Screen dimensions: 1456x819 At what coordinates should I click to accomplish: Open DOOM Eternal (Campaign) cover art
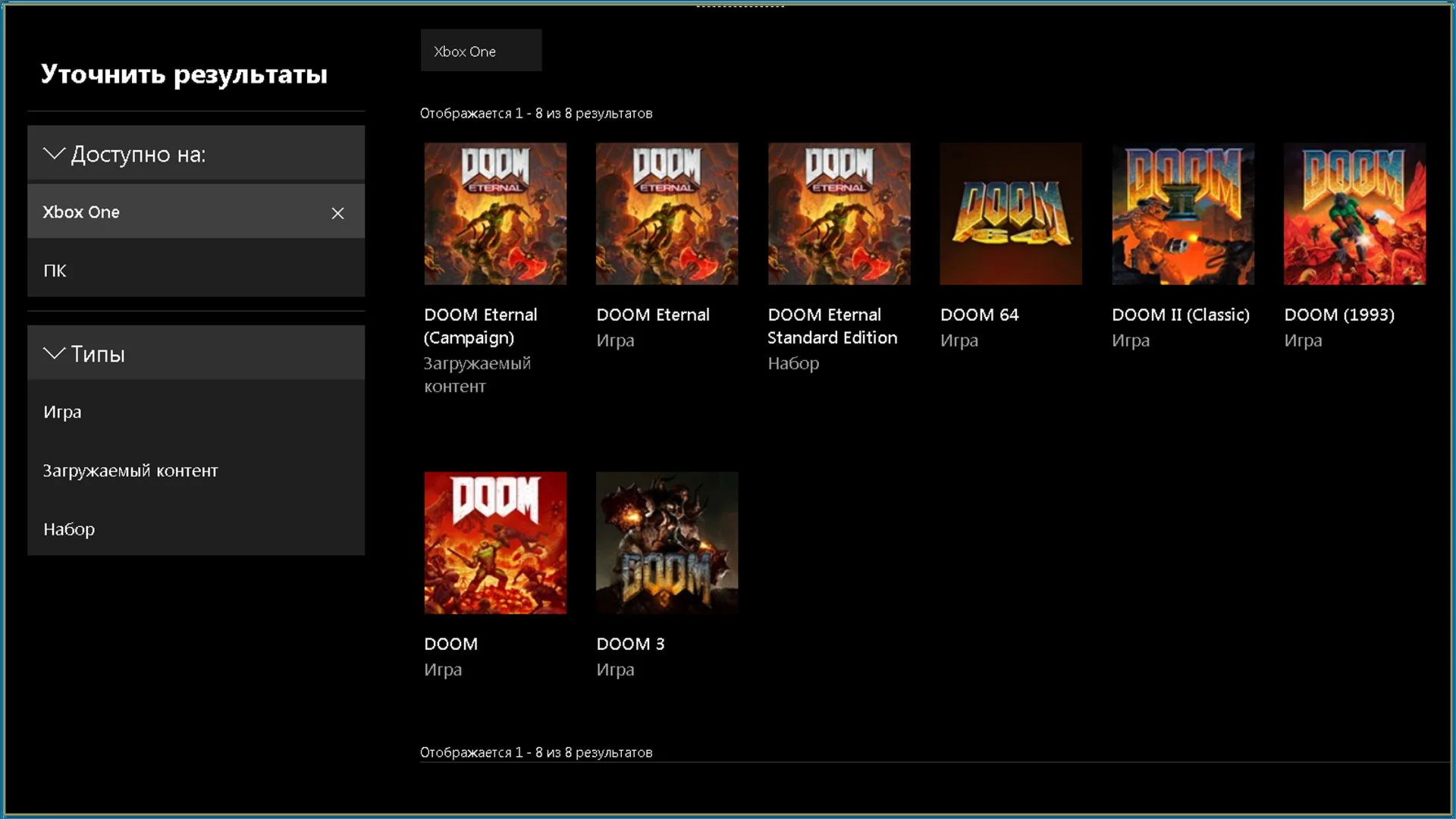click(495, 214)
